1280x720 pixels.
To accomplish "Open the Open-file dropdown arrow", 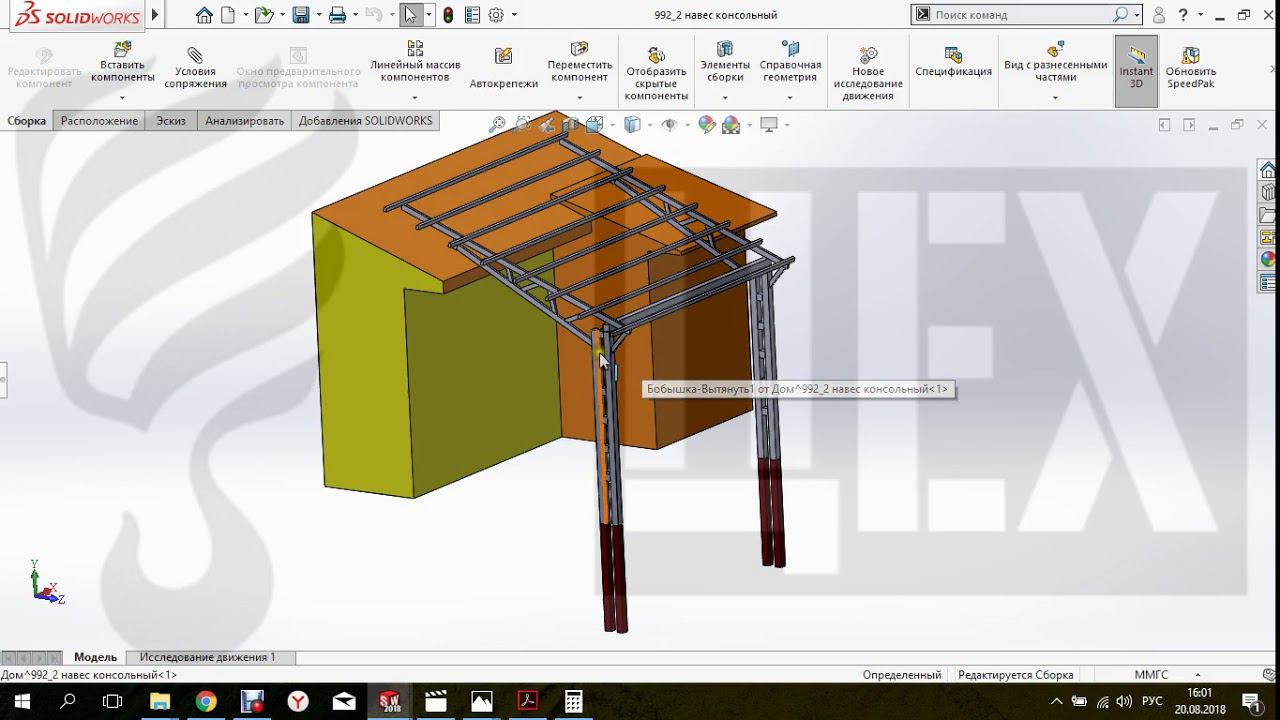I will 281,15.
